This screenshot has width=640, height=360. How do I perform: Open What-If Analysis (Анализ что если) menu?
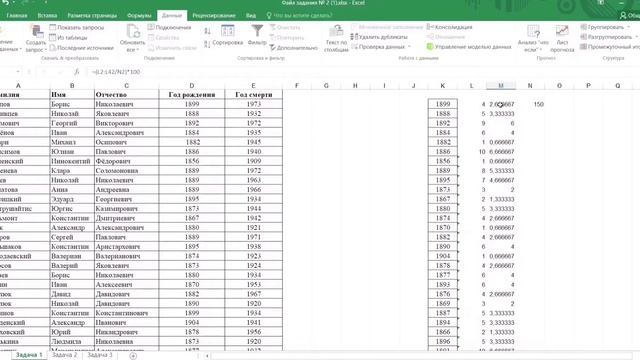click(x=533, y=38)
